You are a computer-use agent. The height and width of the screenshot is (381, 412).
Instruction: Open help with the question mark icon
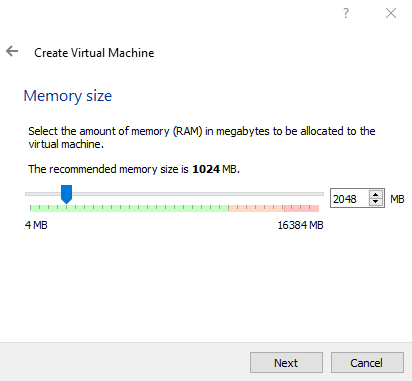(x=346, y=13)
